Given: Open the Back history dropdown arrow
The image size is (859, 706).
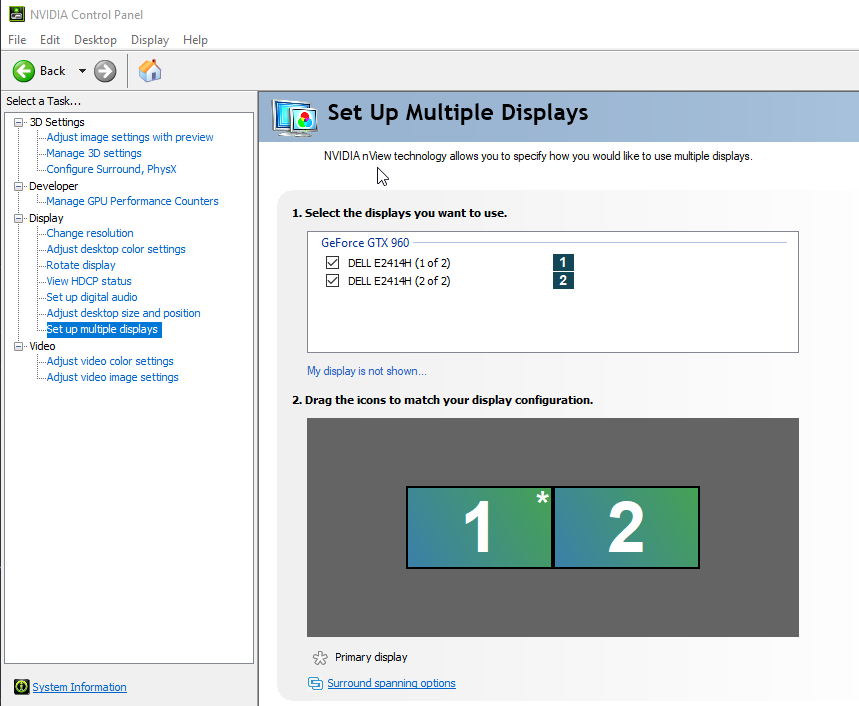Looking at the screenshot, I should (x=82, y=71).
